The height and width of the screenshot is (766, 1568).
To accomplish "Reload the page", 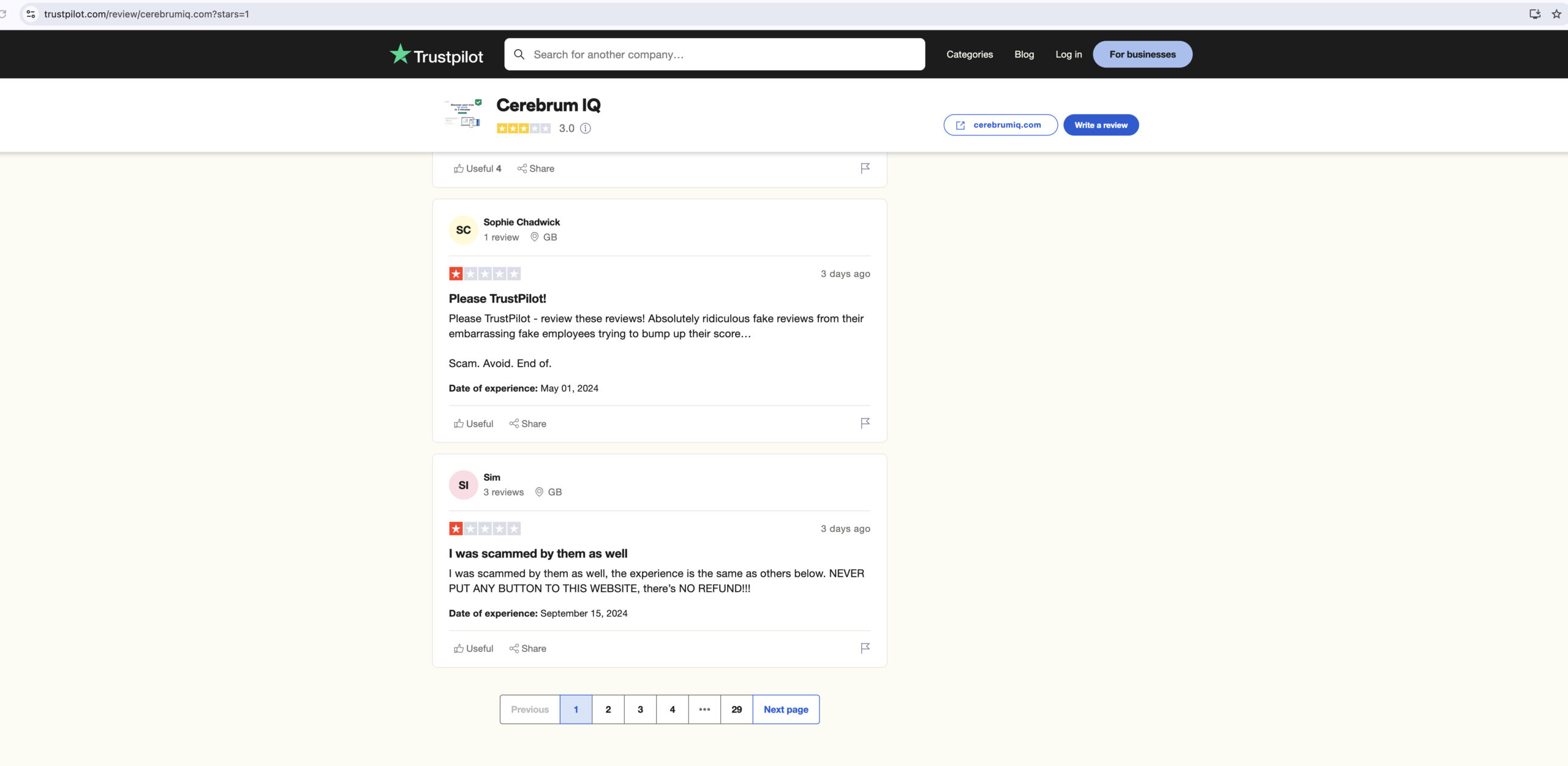I will pos(3,13).
